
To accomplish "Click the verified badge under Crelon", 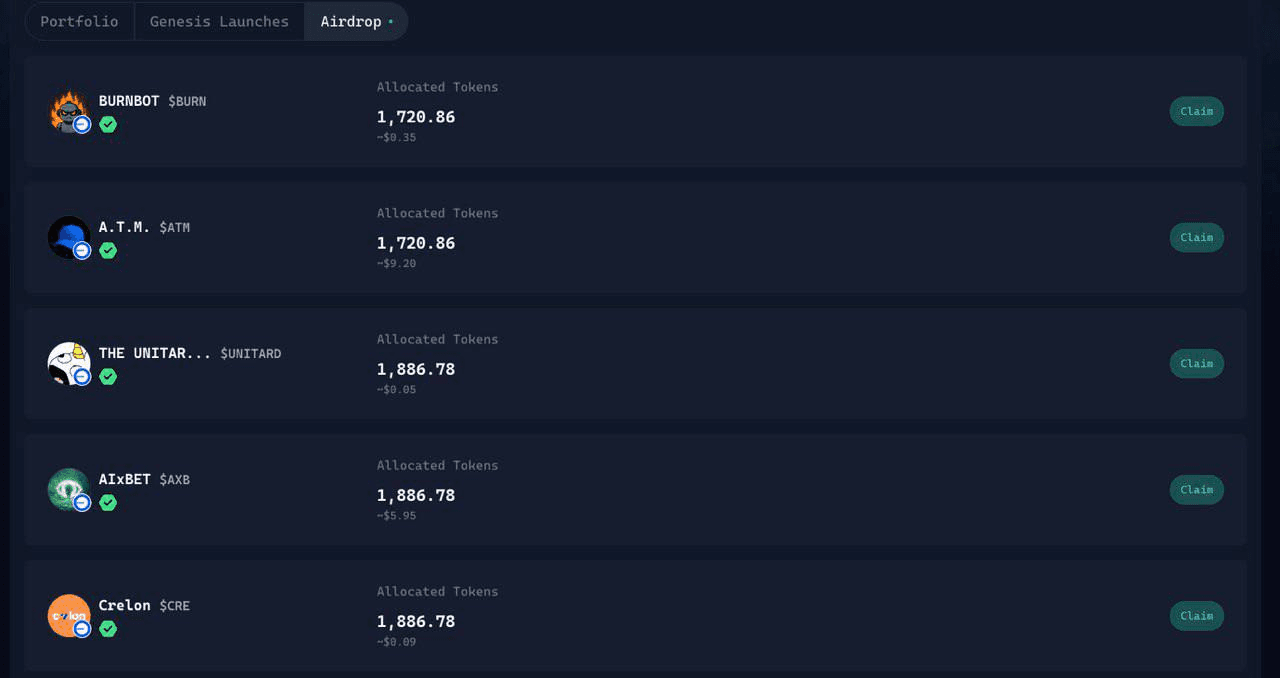I will [x=108, y=629].
